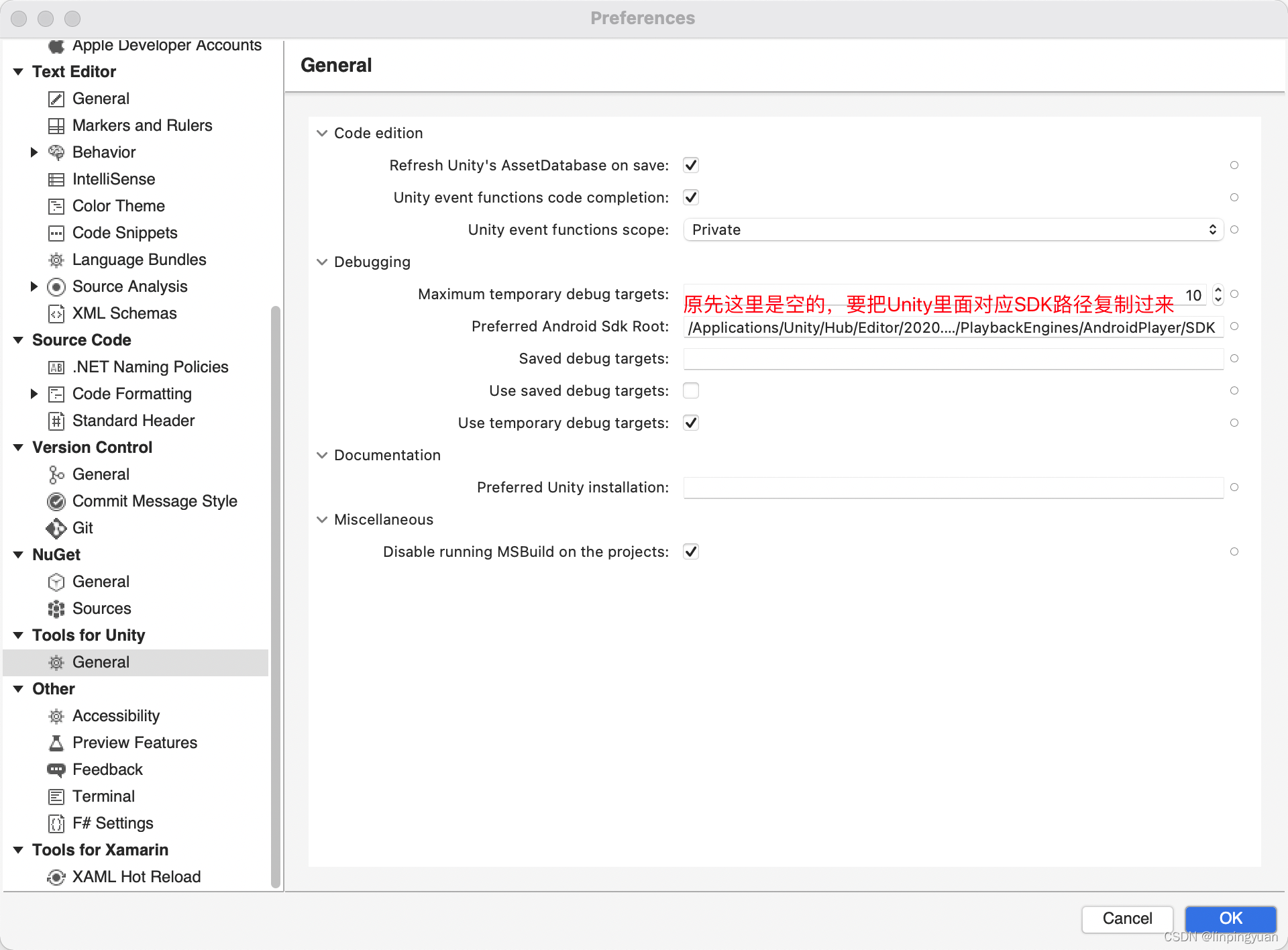Click the XAML Hot Reload icon
The width and height of the screenshot is (1288, 950).
click(56, 877)
